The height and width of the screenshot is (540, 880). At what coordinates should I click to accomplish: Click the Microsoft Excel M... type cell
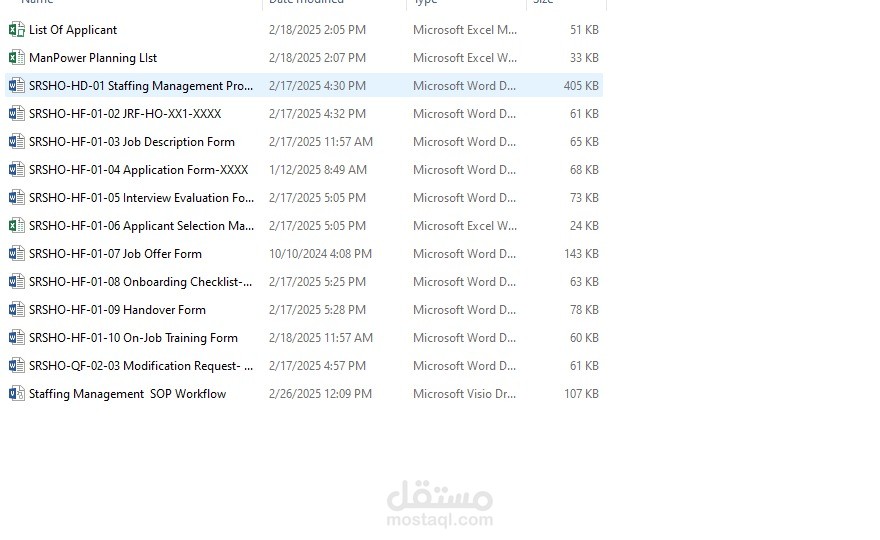(465, 30)
